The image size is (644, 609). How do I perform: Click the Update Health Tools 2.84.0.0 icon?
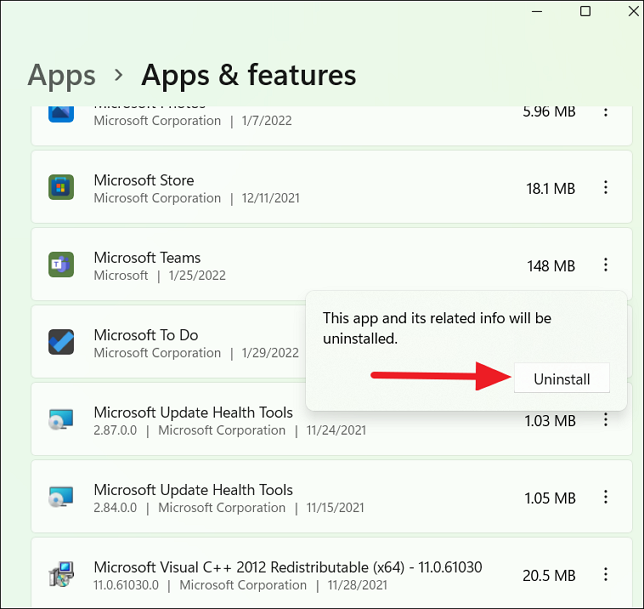pyautogui.click(x=61, y=497)
